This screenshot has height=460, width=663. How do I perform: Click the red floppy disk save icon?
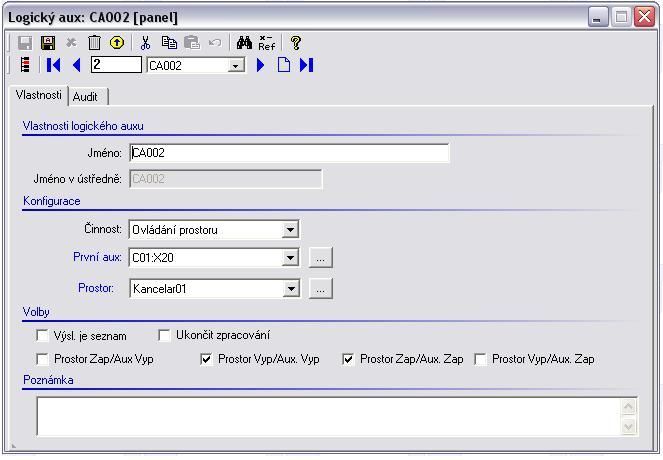tap(48, 43)
